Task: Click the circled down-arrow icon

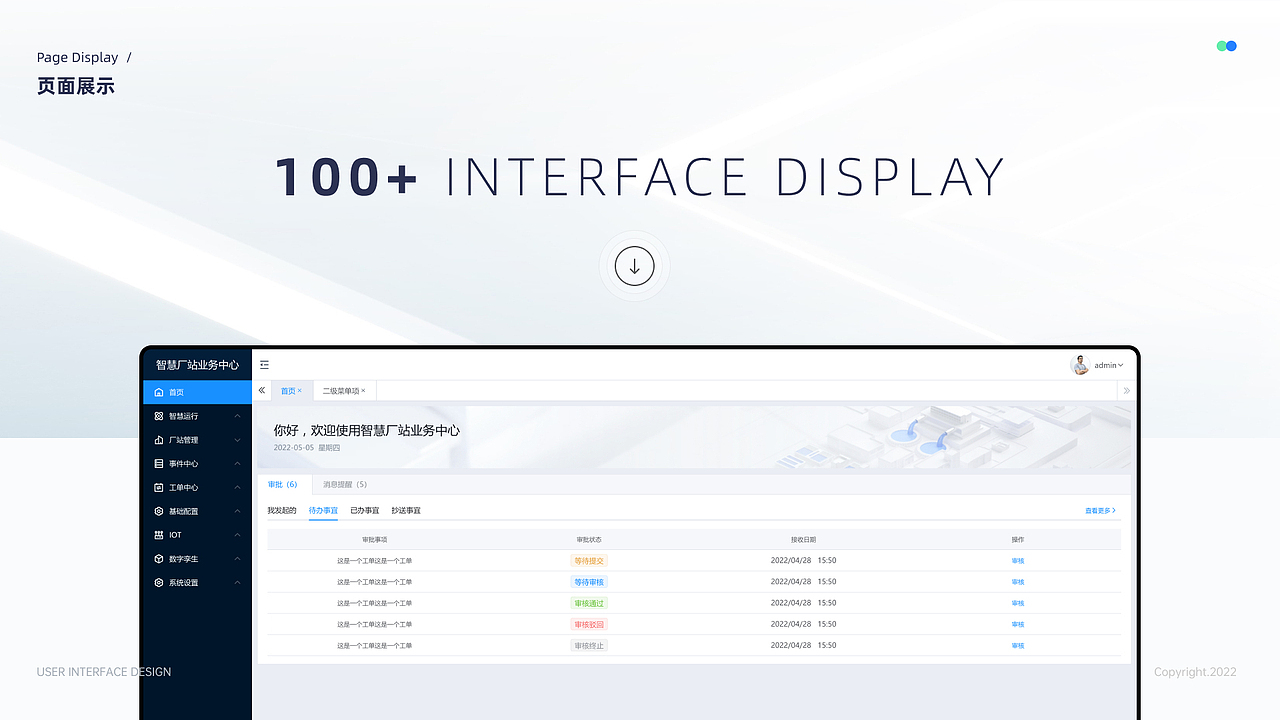Action: (634, 266)
